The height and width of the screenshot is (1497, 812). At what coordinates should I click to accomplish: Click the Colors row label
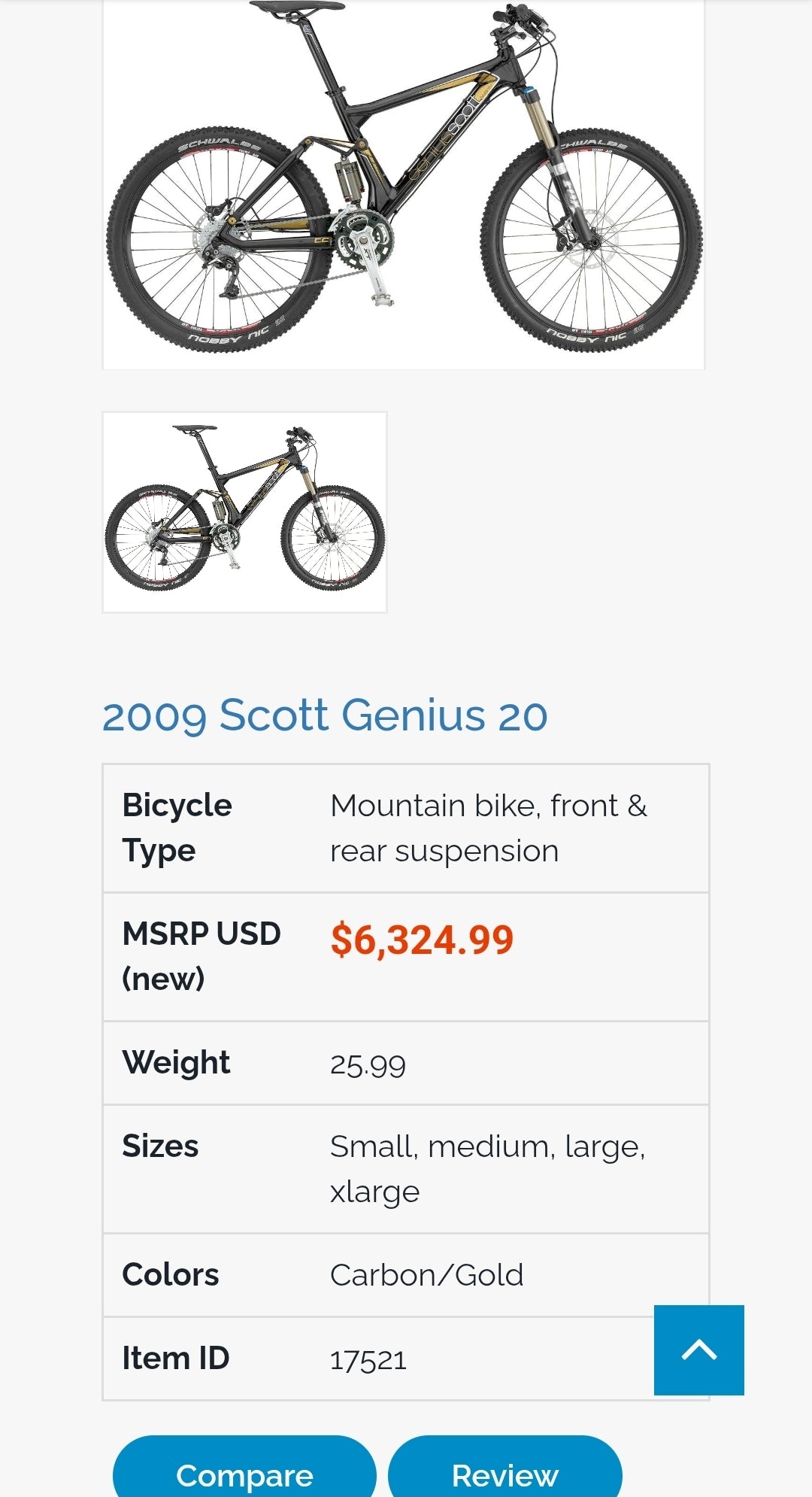coord(171,1275)
